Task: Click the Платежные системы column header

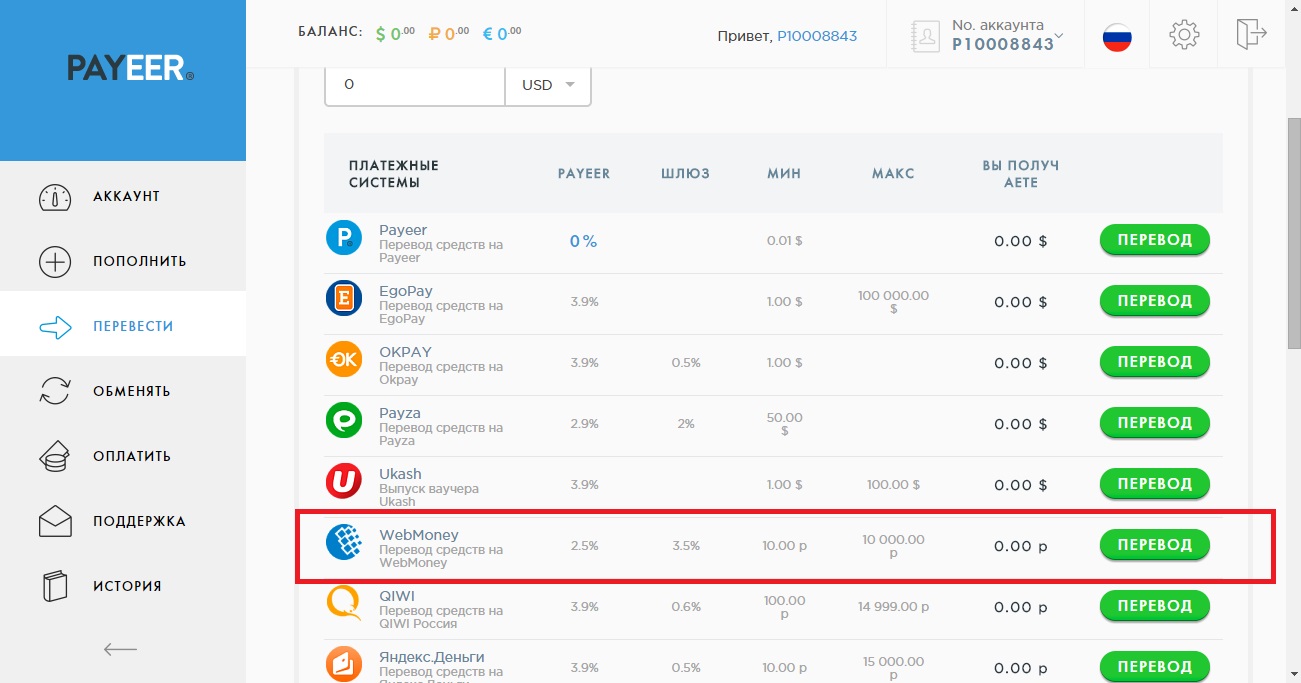Action: (x=394, y=174)
